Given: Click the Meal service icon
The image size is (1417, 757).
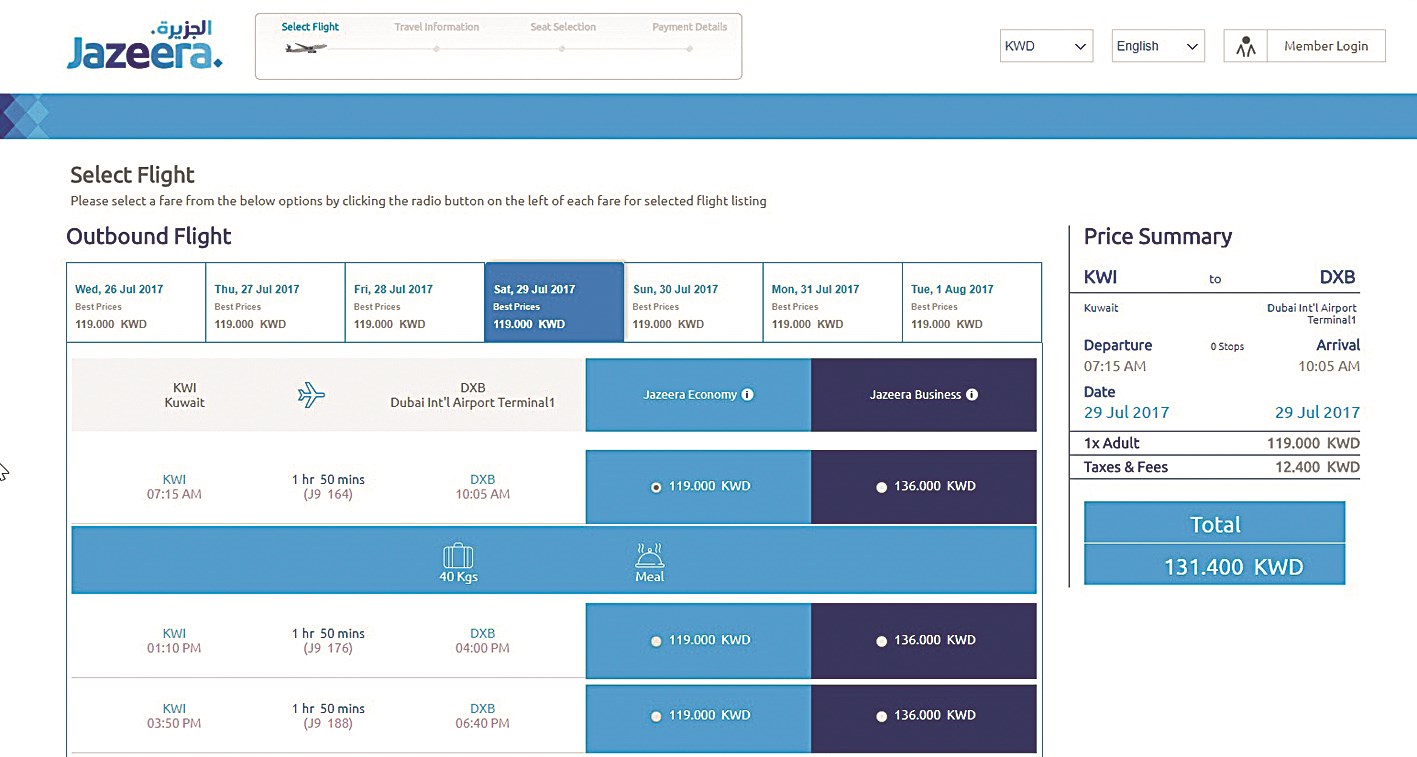Looking at the screenshot, I should click(649, 556).
